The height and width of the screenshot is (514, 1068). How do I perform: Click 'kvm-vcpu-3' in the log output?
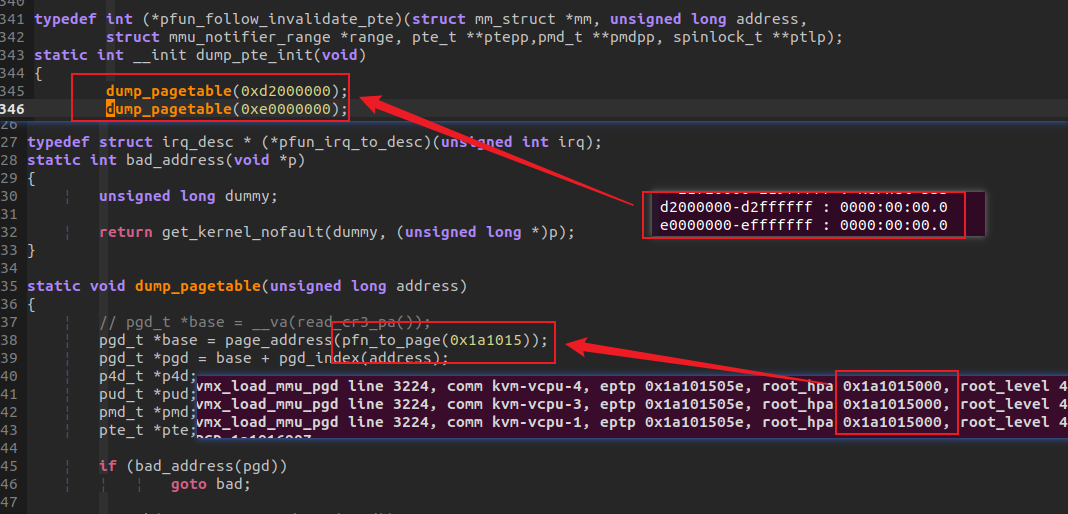click(x=537, y=405)
